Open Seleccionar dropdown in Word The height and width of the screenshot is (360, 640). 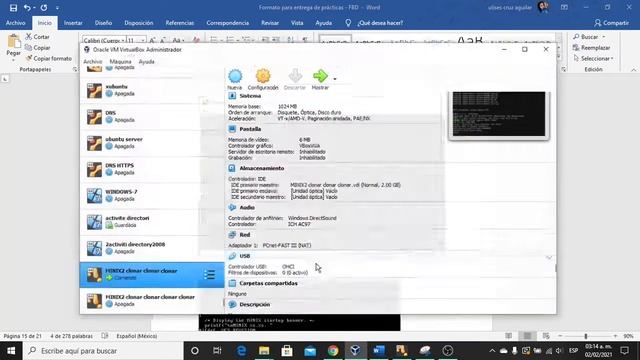[593, 58]
